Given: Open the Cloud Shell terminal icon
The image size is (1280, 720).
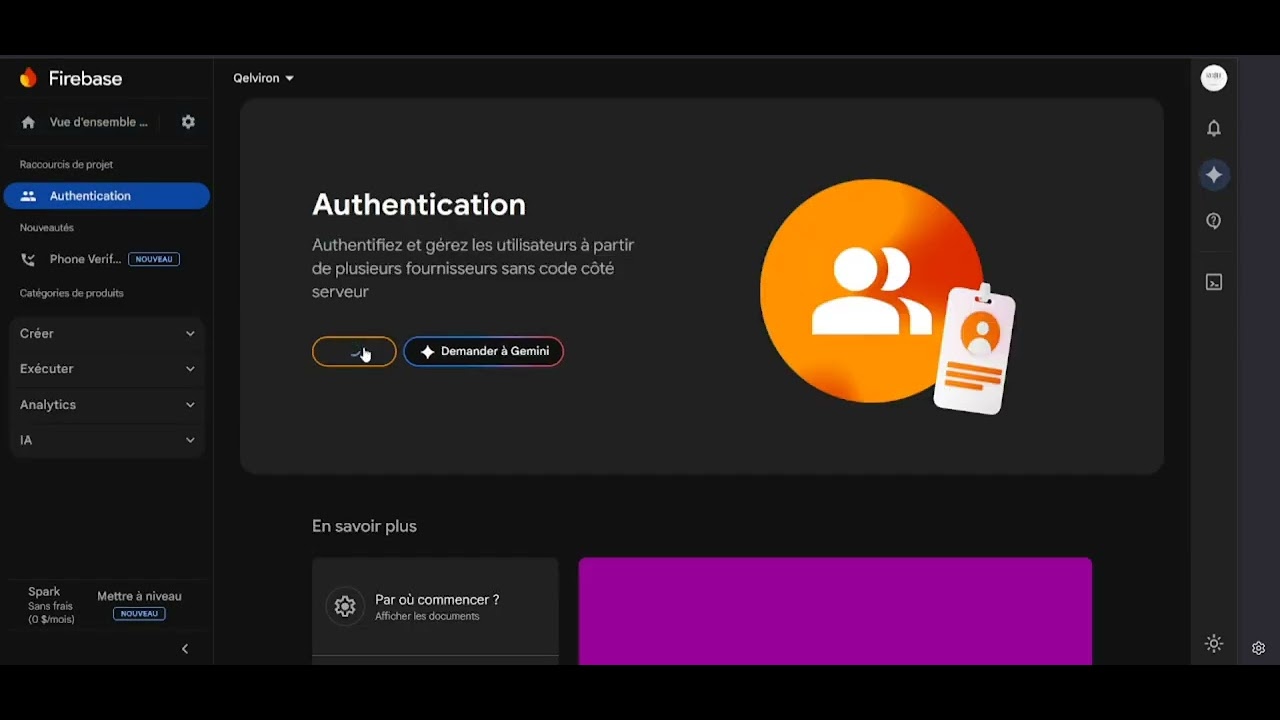Looking at the screenshot, I should tap(1214, 282).
